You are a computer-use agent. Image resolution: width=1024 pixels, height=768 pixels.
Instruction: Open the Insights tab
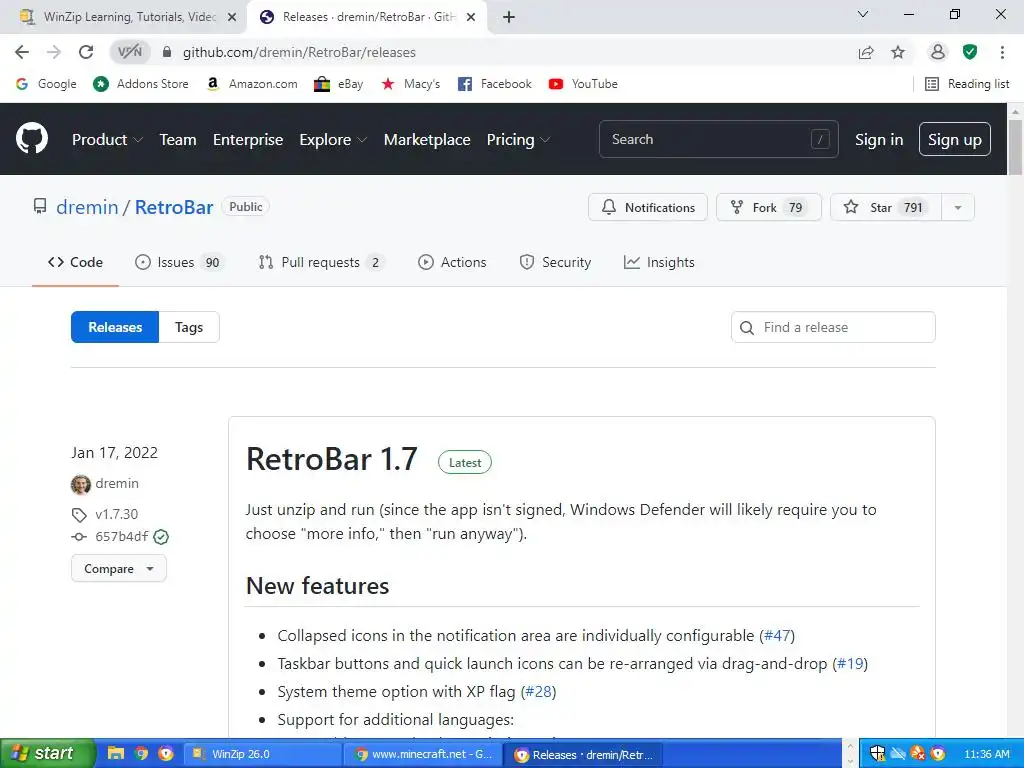(659, 262)
